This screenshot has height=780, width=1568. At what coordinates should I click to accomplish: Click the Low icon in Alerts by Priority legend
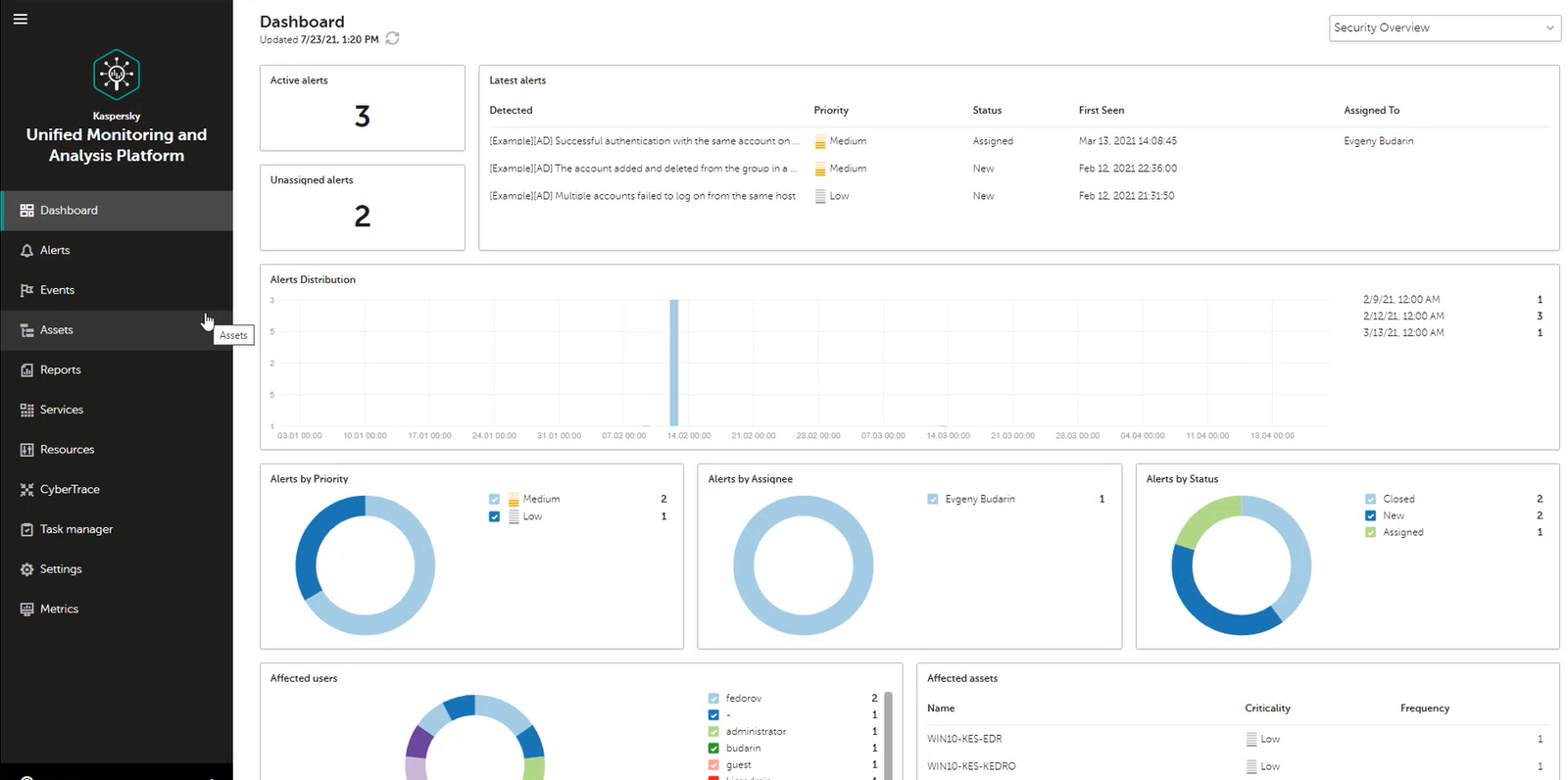coord(514,516)
